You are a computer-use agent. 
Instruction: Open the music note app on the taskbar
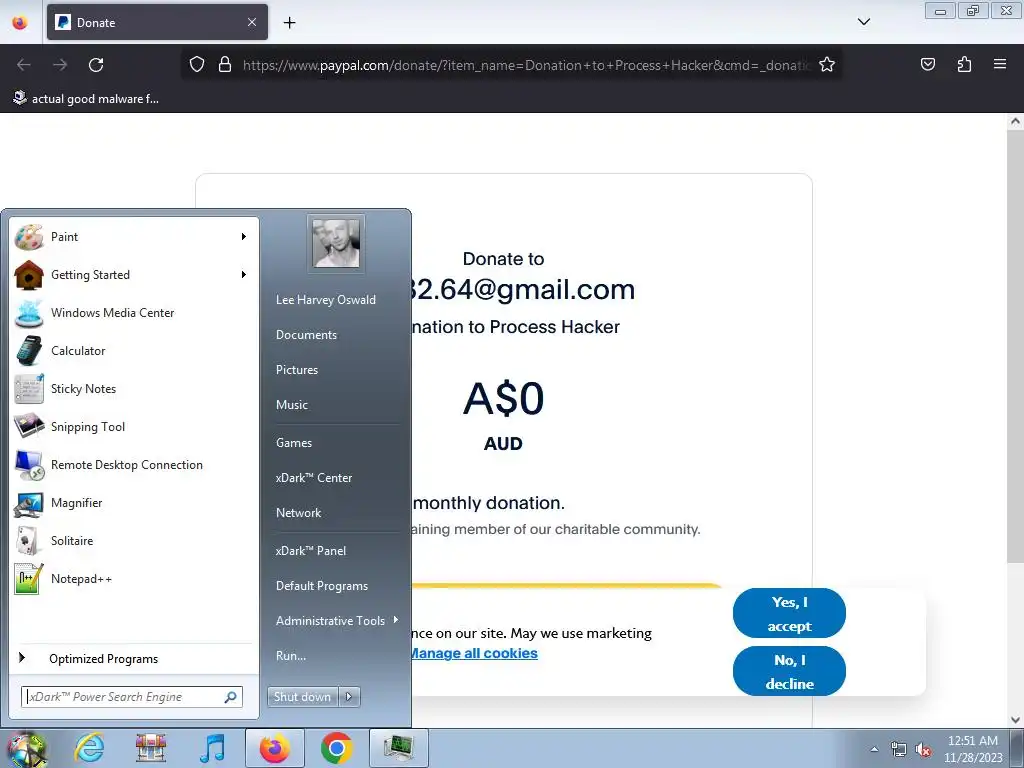pyautogui.click(x=212, y=748)
